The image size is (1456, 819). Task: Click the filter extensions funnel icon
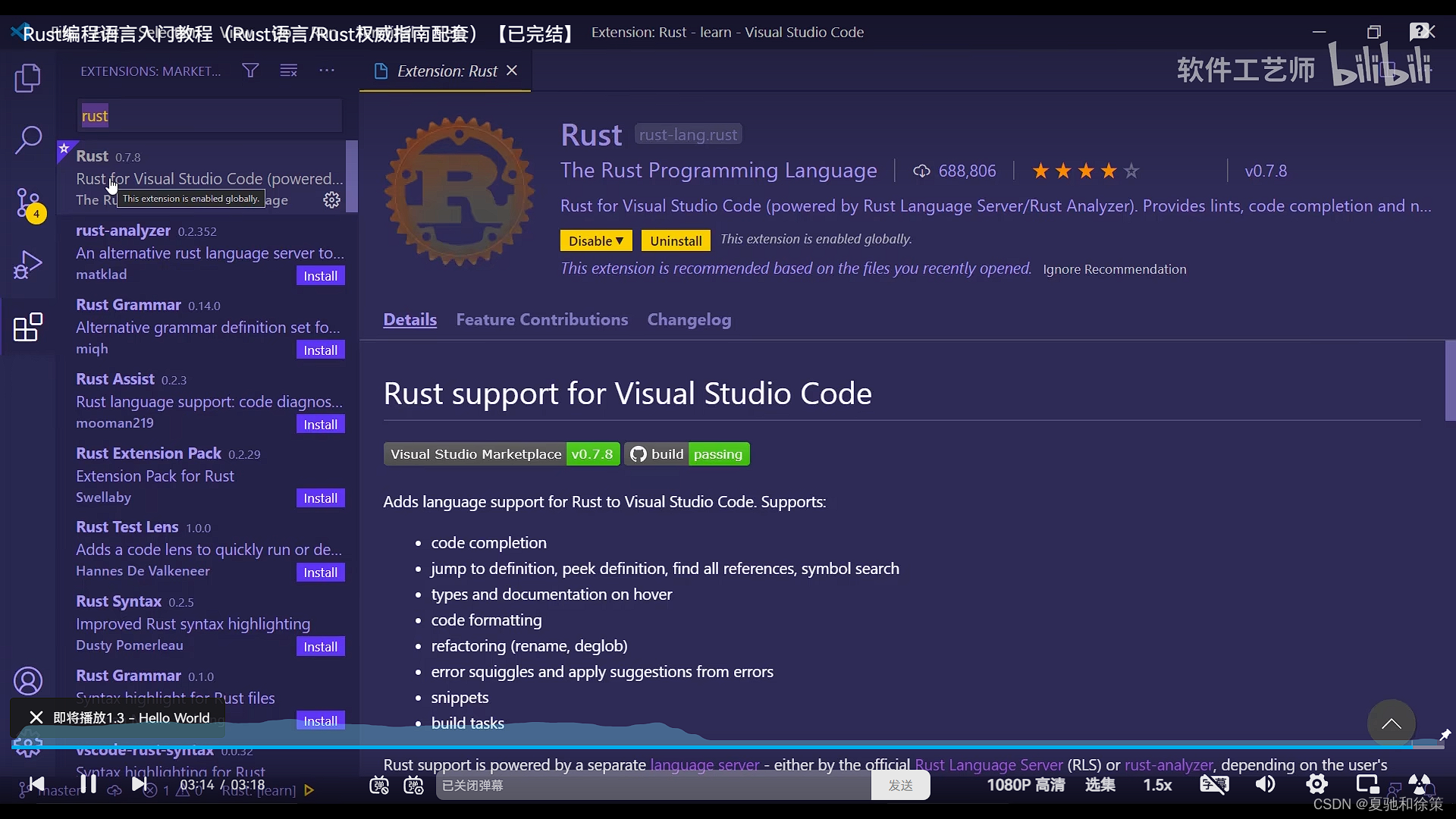coord(250,71)
